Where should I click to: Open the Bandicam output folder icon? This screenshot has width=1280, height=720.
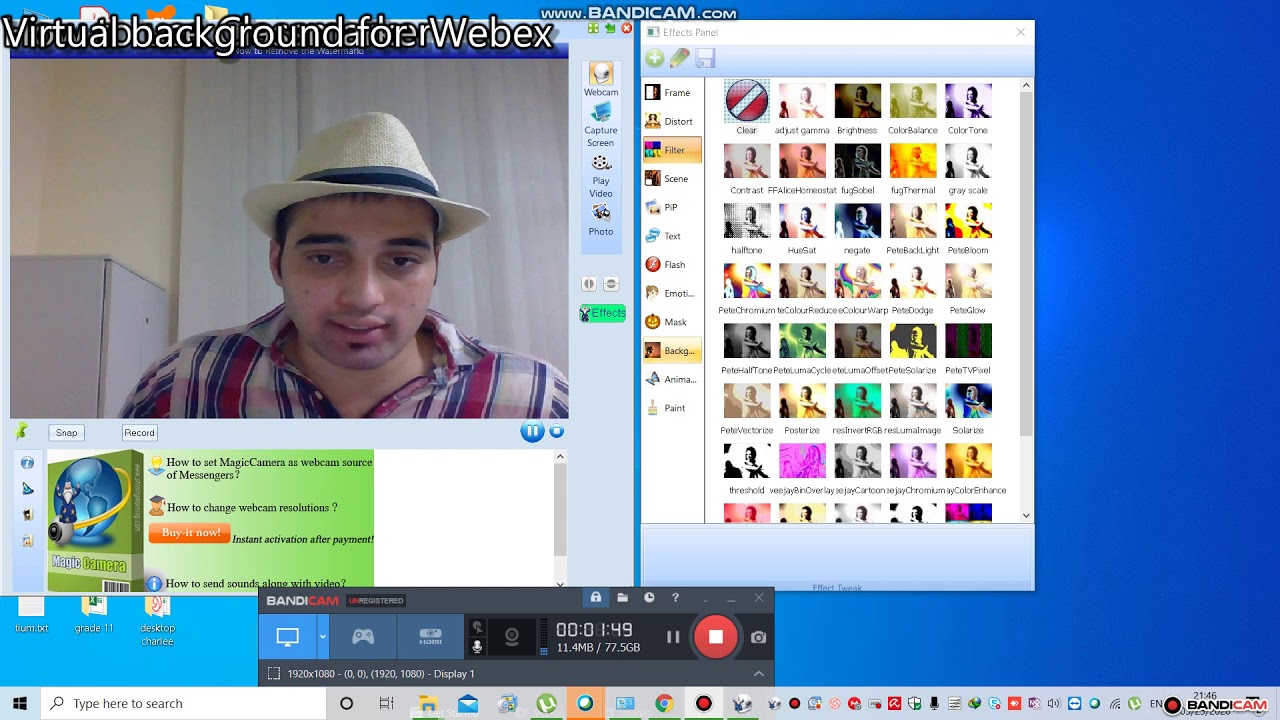[x=622, y=598]
